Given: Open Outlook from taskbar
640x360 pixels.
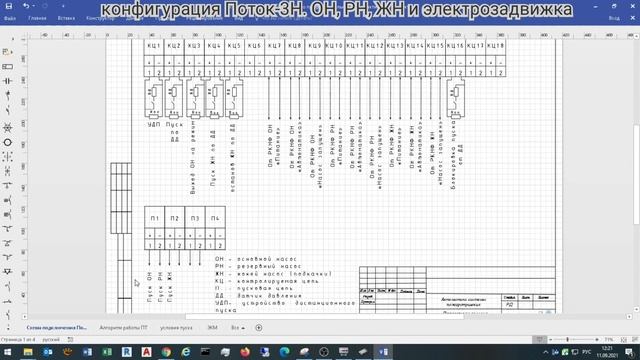Looking at the screenshot, I should click(x=48, y=352).
